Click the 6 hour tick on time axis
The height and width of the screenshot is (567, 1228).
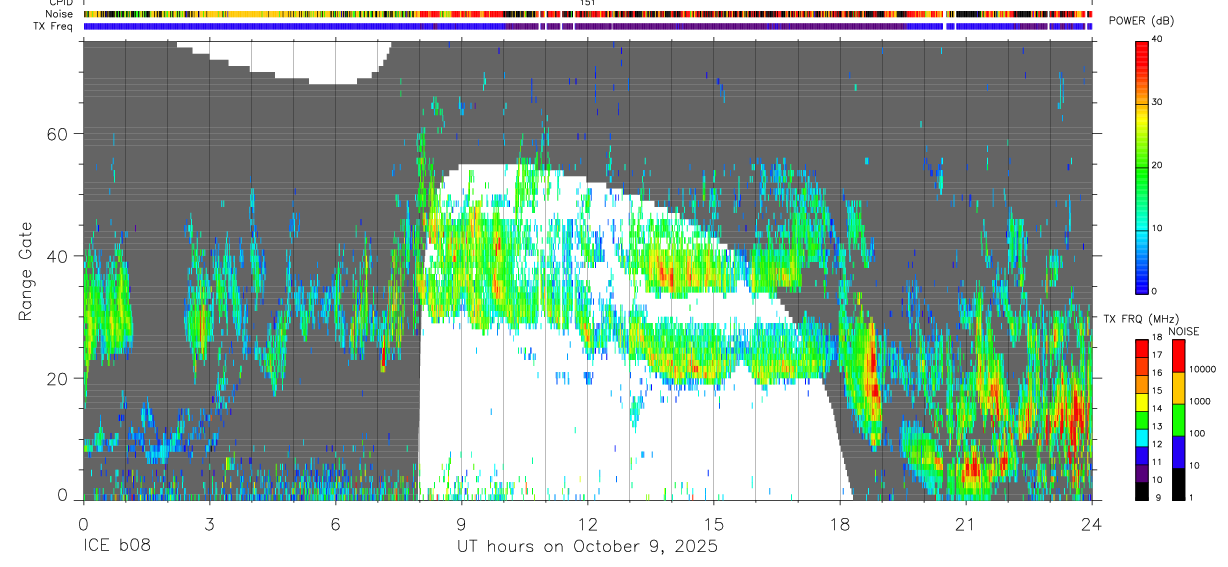point(335,524)
